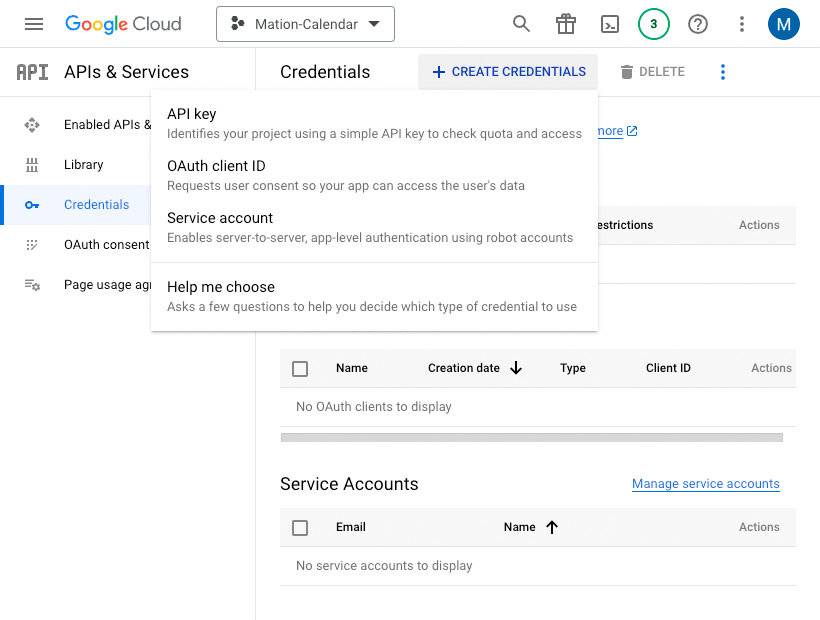This screenshot has width=820, height=620.
Task: Click the Credentials page title
Action: point(325,72)
